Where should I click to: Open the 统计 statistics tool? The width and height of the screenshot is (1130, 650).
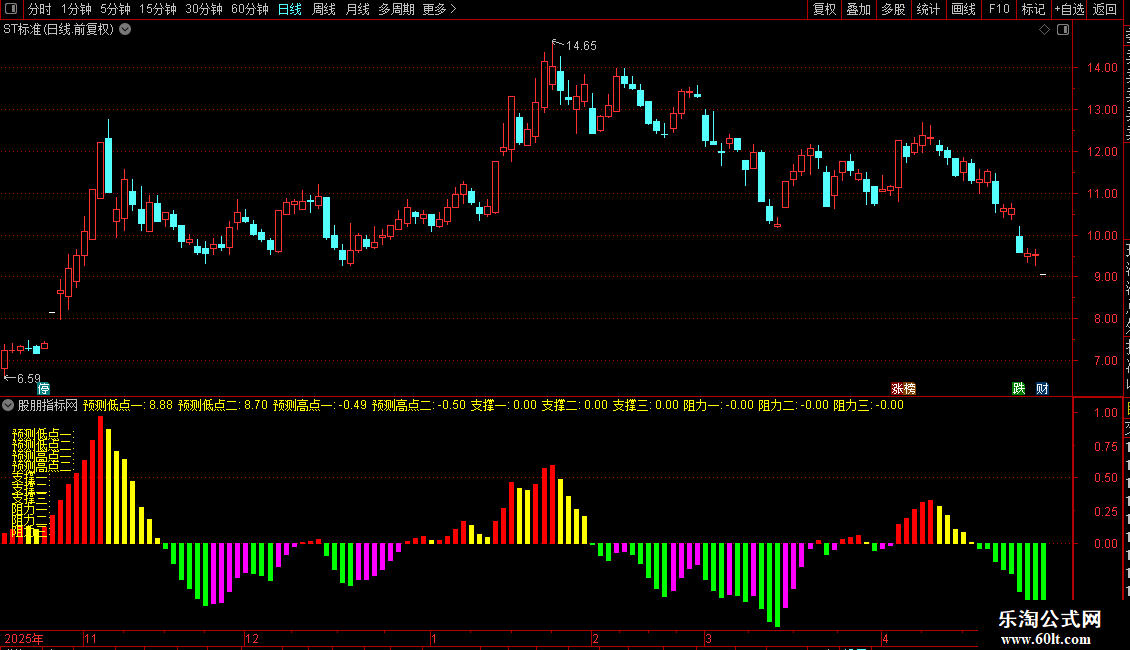[x=928, y=9]
